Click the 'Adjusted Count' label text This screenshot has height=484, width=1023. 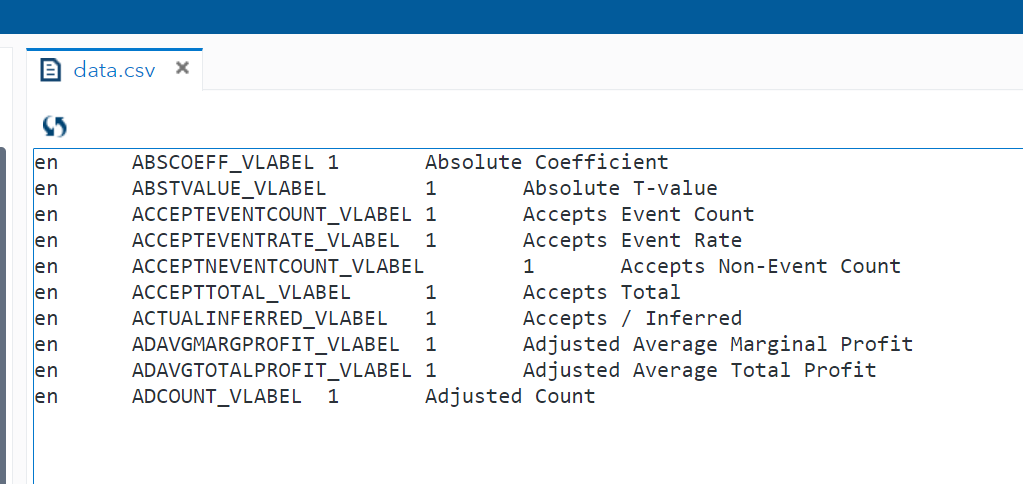pos(510,396)
